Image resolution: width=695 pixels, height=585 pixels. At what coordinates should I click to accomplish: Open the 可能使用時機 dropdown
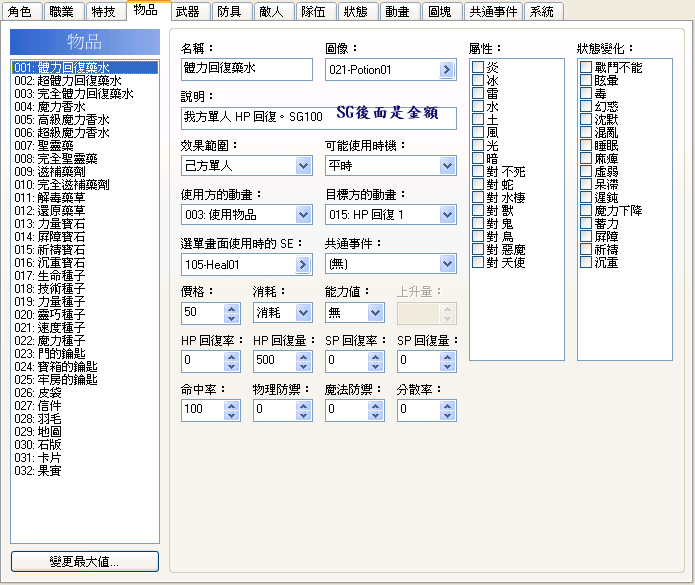click(390, 166)
